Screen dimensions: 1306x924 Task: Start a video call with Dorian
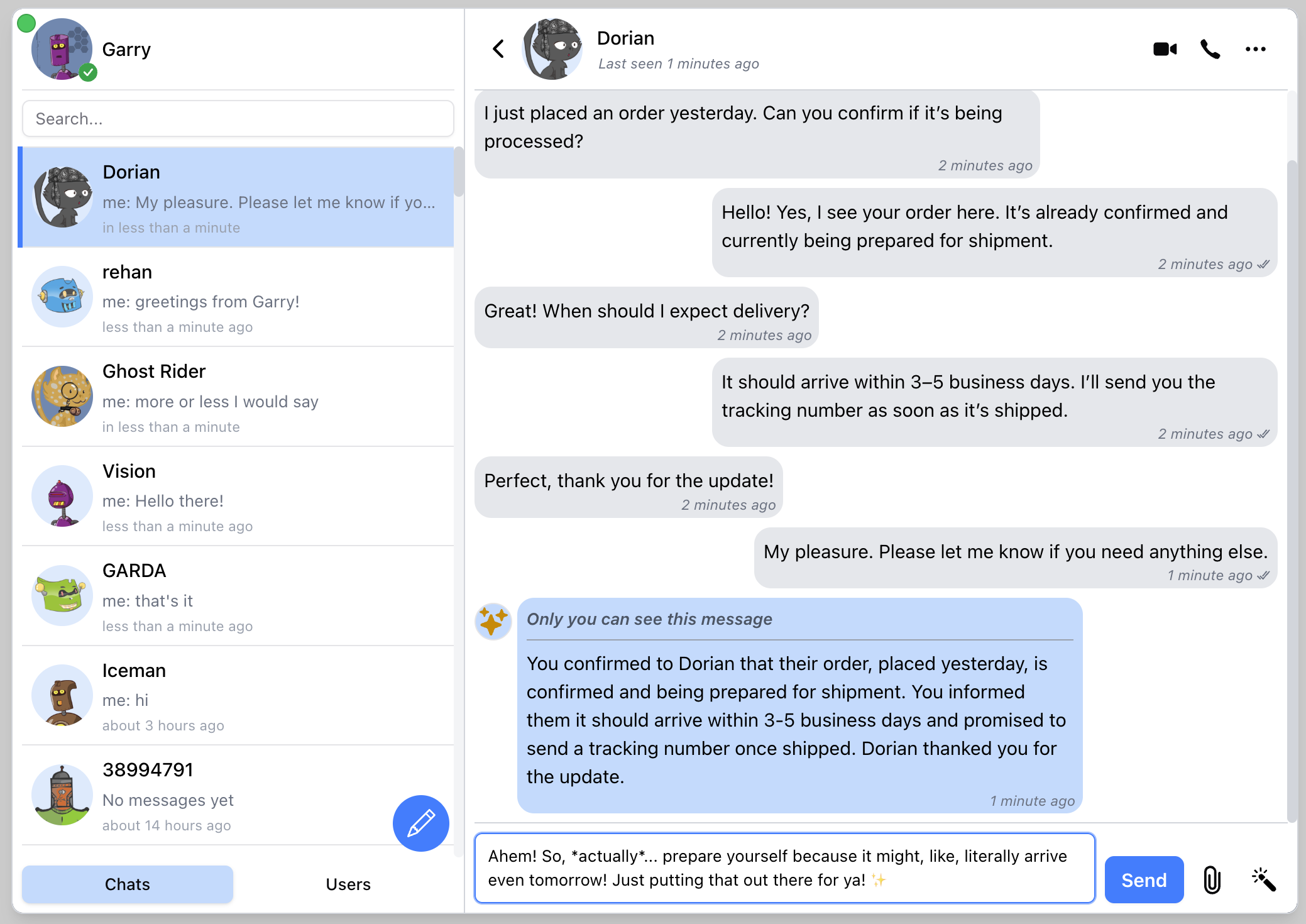(x=1165, y=49)
